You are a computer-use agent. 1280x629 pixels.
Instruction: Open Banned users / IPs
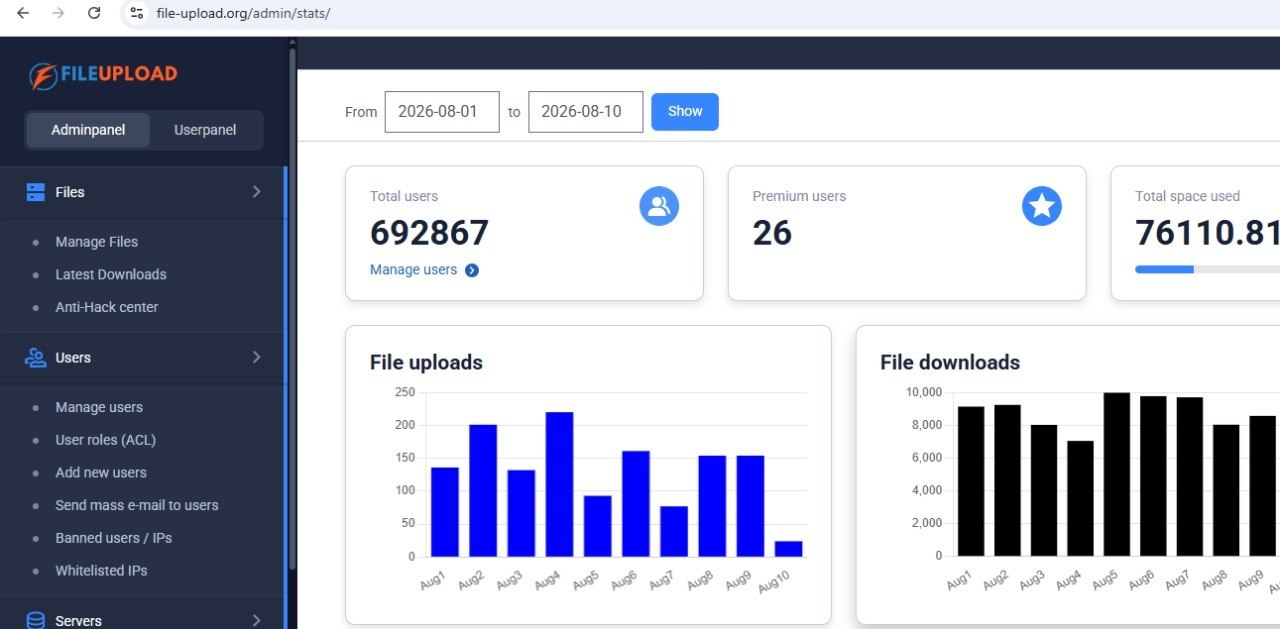pos(114,538)
